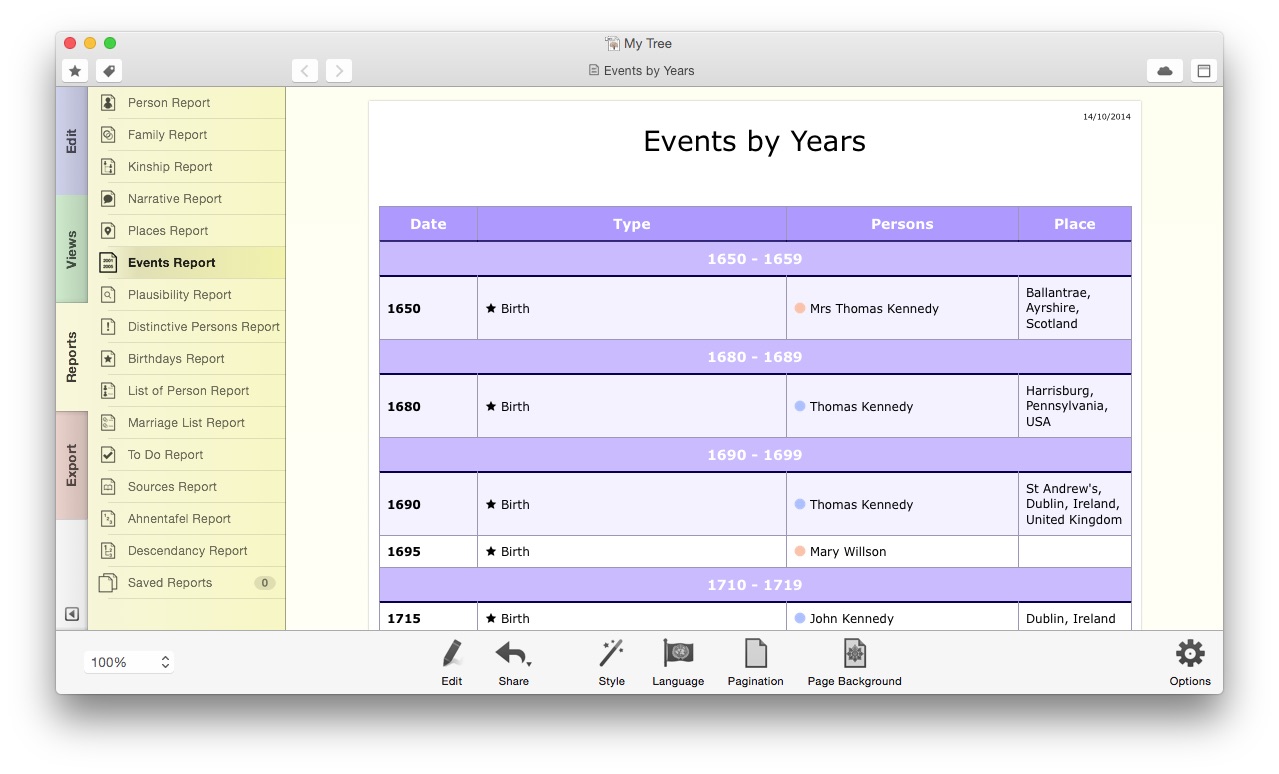Screen dimensions: 1279x774
Task: Click the Persons column header
Action: 902,224
